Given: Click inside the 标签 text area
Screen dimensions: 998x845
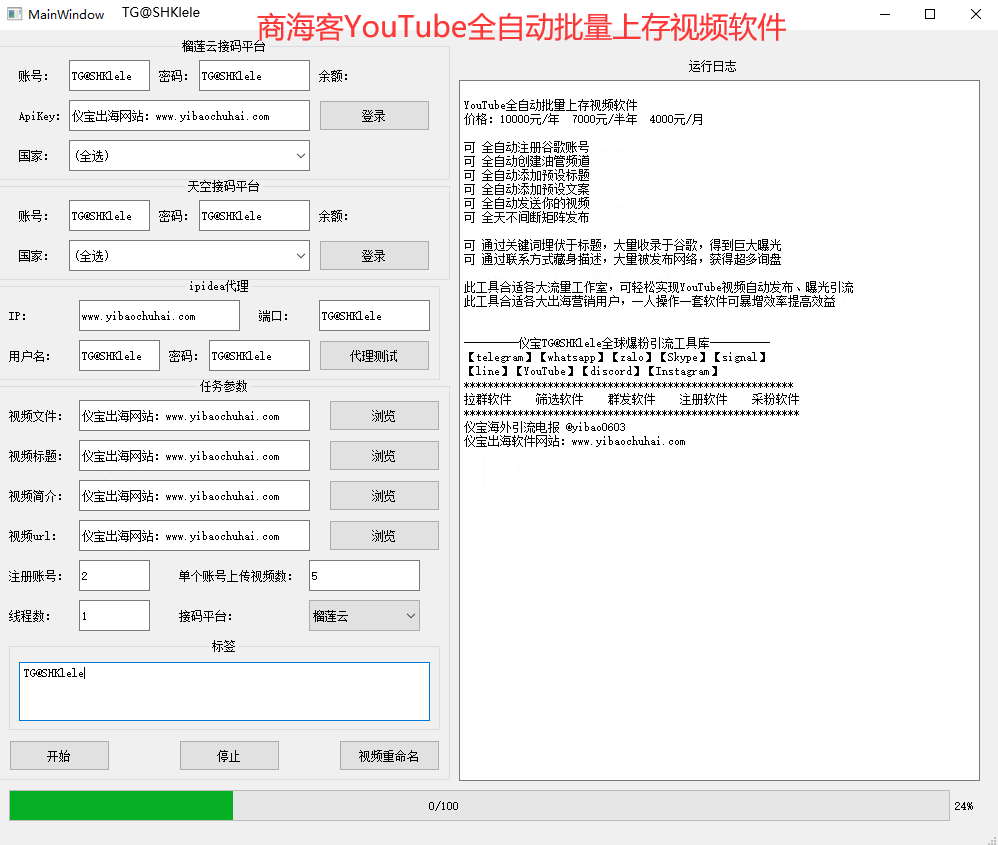Looking at the screenshot, I should coord(224,692).
